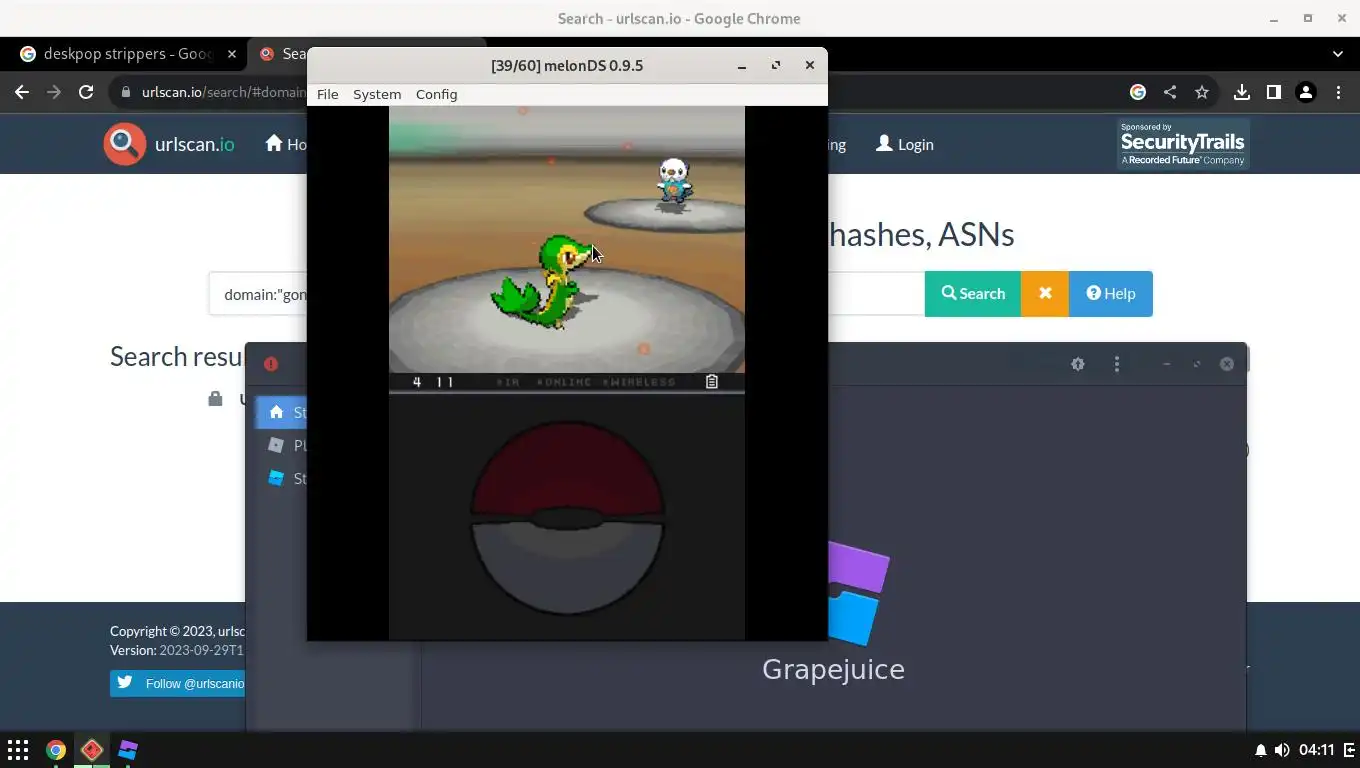This screenshot has width=1360, height=768.
Task: Bookmark this page with star icon
Action: (1202, 92)
